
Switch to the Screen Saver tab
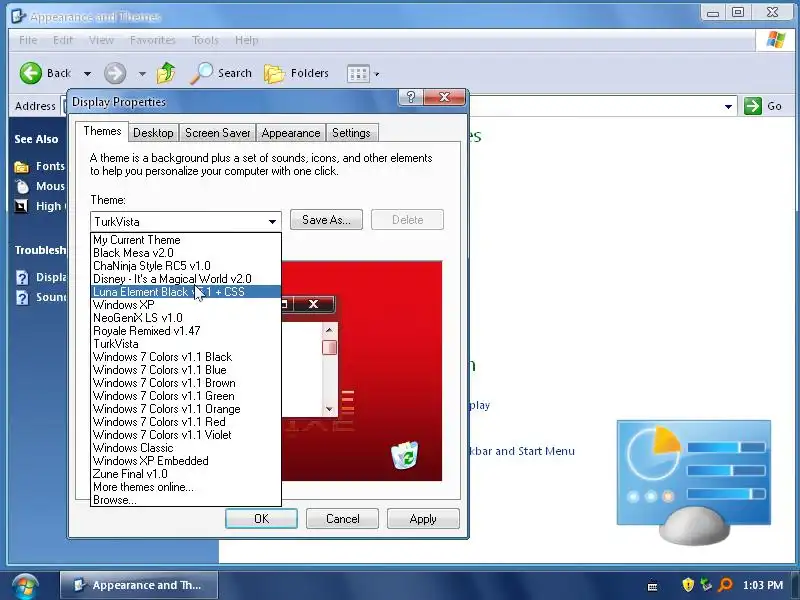click(217, 133)
